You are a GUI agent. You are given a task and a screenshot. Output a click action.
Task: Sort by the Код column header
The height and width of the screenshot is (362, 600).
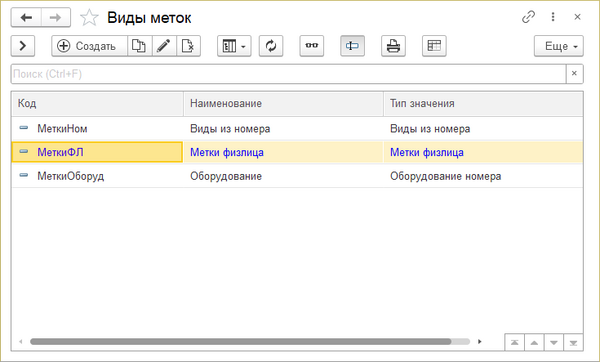98,103
